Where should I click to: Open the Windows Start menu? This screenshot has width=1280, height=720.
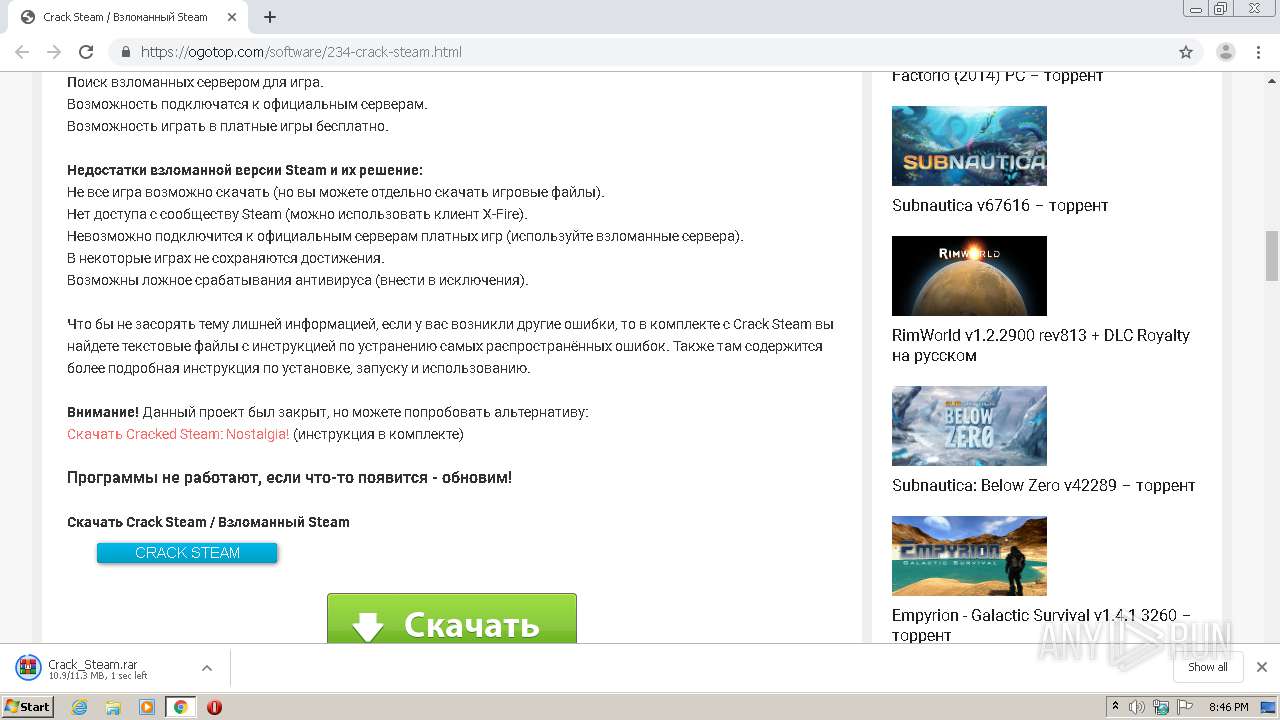point(27,707)
